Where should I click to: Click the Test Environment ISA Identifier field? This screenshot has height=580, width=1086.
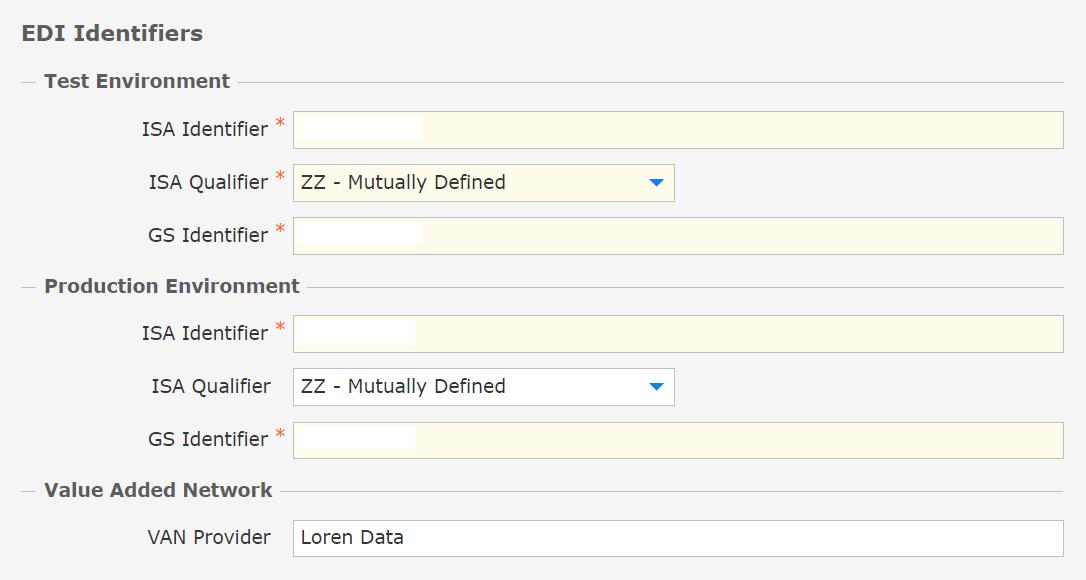point(678,130)
